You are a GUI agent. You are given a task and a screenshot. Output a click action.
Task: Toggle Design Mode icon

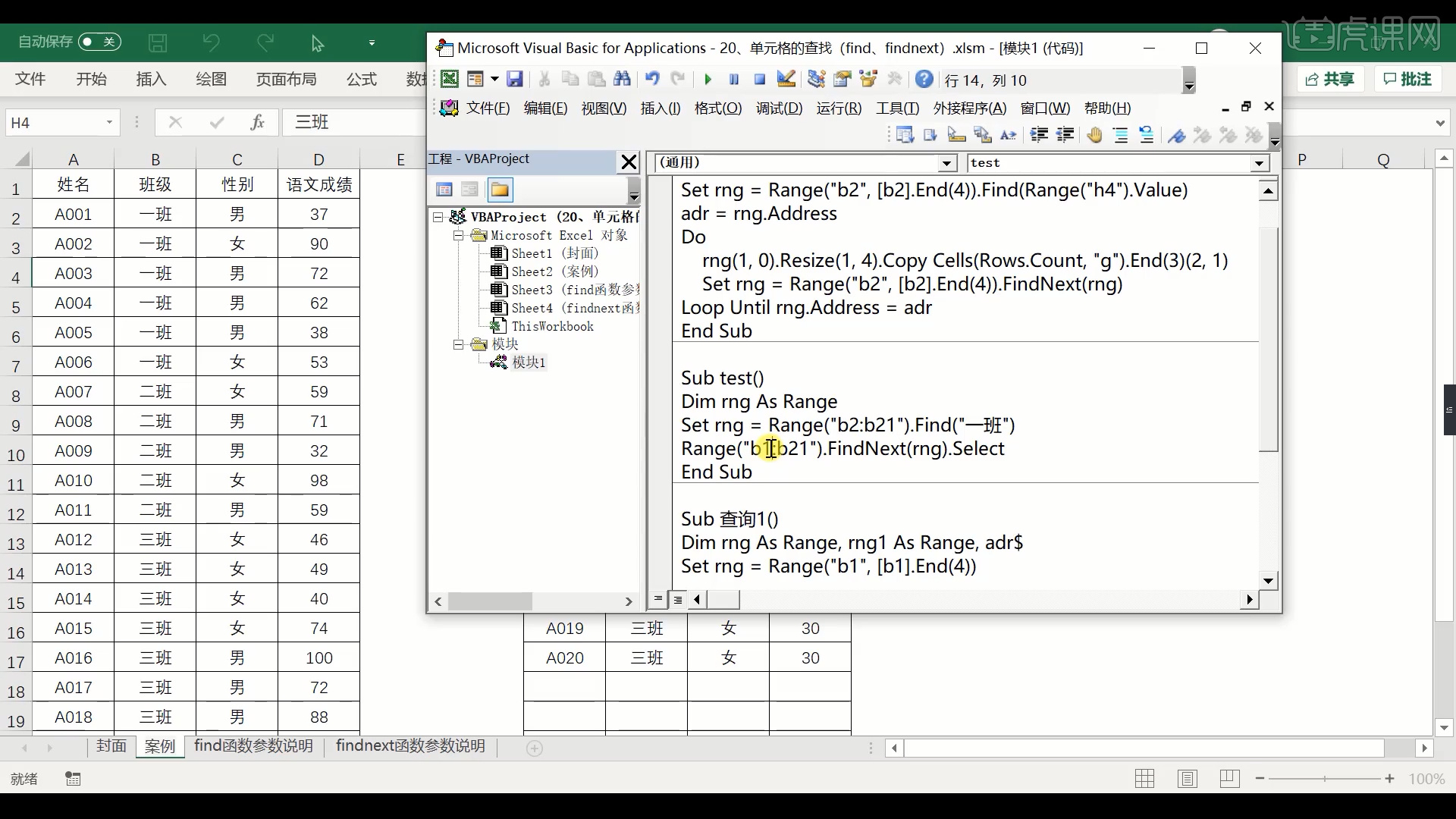(786, 79)
